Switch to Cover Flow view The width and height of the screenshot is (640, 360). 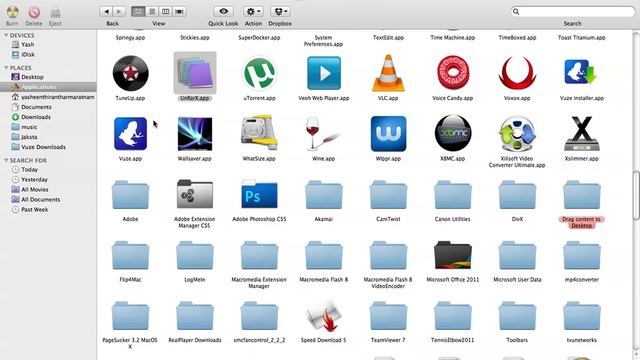tap(180, 11)
